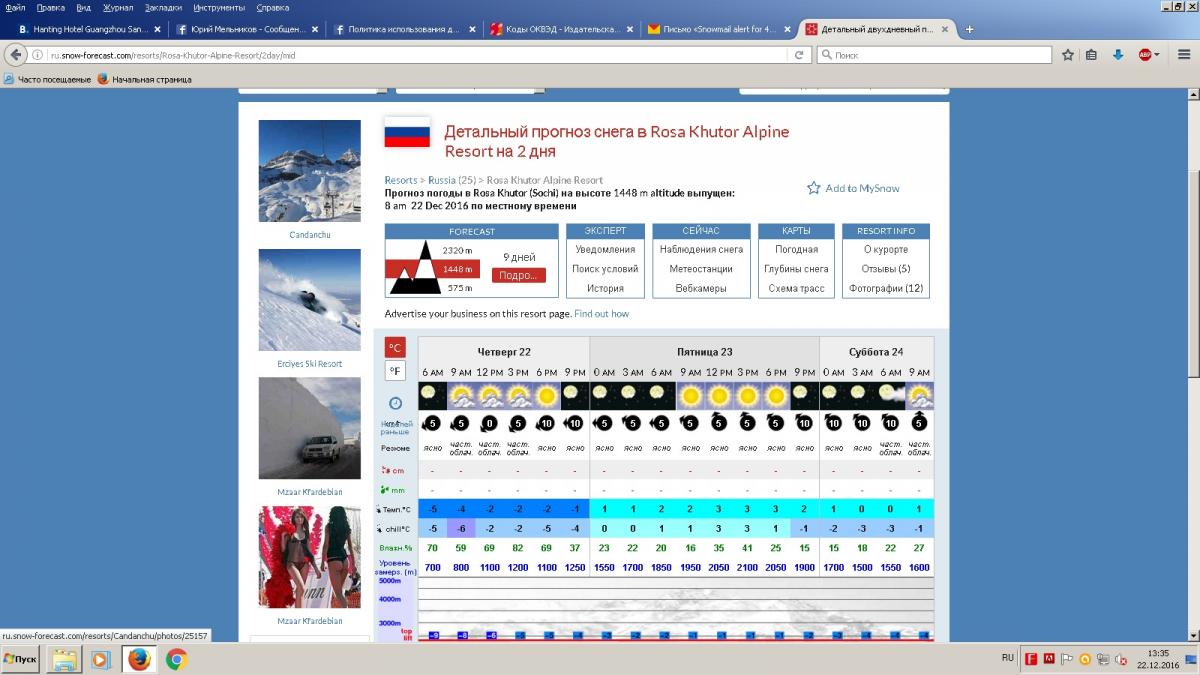The image size is (1200, 675).
Task: Open the clock icon for earlier forecast
Action: tap(395, 403)
